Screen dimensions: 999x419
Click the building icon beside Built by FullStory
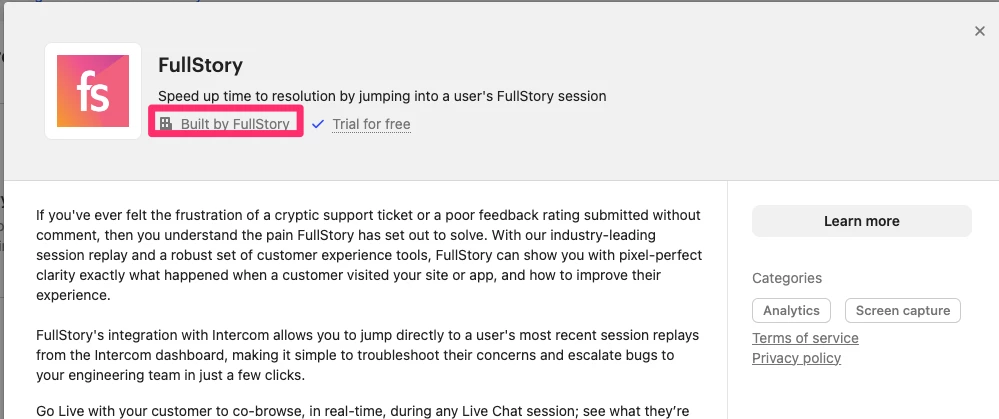click(x=166, y=124)
